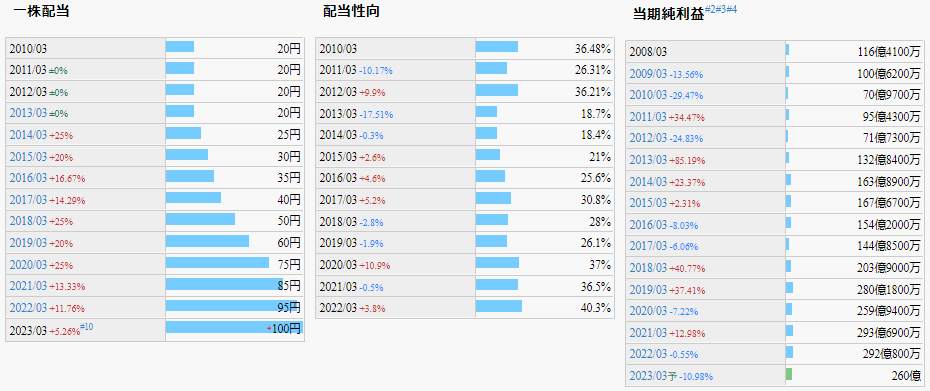Select the 一株配当 section heading
The width and height of the screenshot is (930, 391).
[x=41, y=11]
